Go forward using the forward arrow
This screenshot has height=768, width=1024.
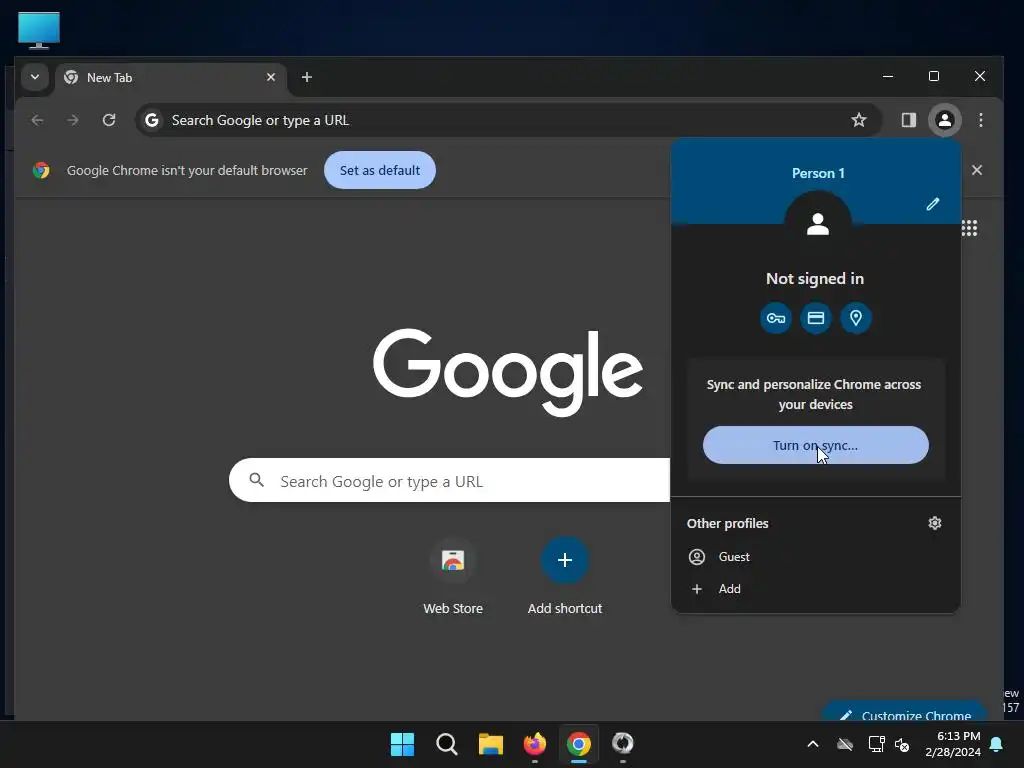[72, 120]
